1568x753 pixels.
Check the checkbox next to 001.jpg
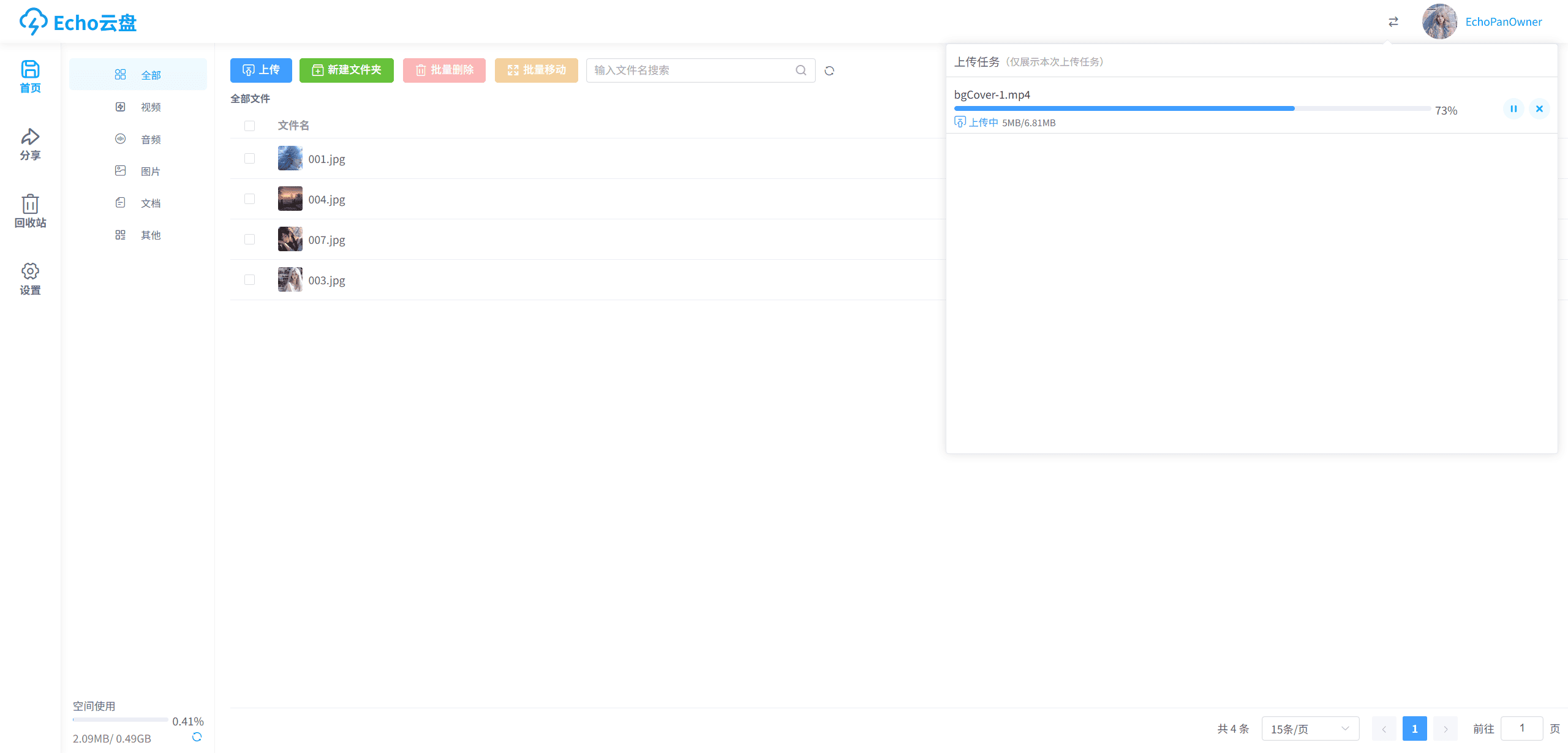tap(249, 158)
